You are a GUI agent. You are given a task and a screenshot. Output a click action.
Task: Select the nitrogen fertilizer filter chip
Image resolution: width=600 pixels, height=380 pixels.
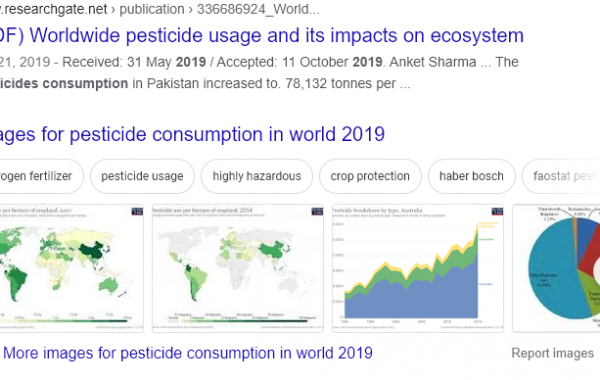pyautogui.click(x=41, y=176)
